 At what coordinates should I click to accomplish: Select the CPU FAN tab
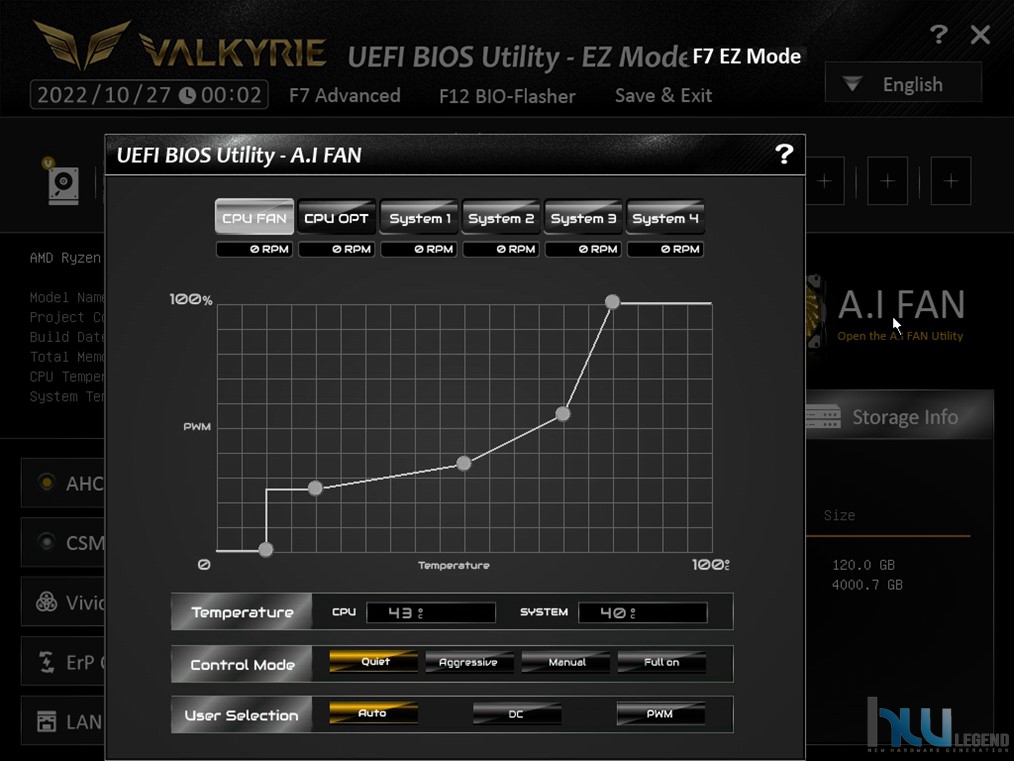(254, 217)
